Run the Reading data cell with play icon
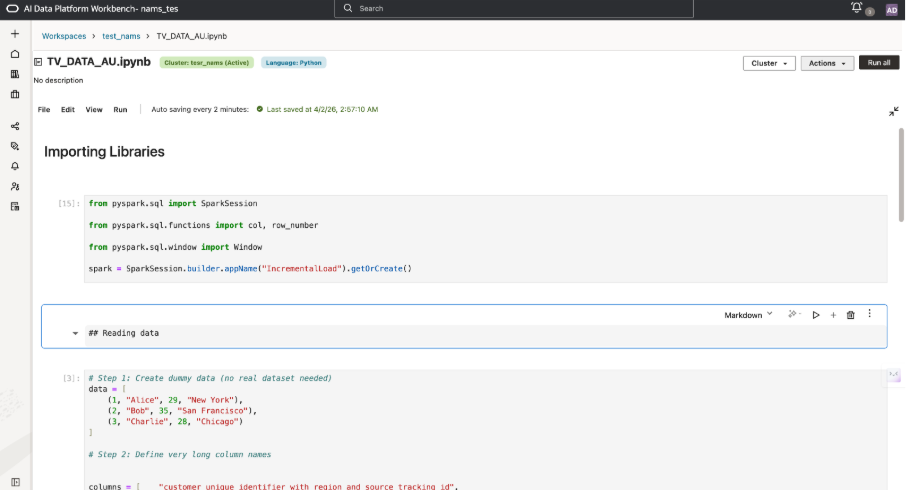This screenshot has width=906, height=490. (816, 314)
